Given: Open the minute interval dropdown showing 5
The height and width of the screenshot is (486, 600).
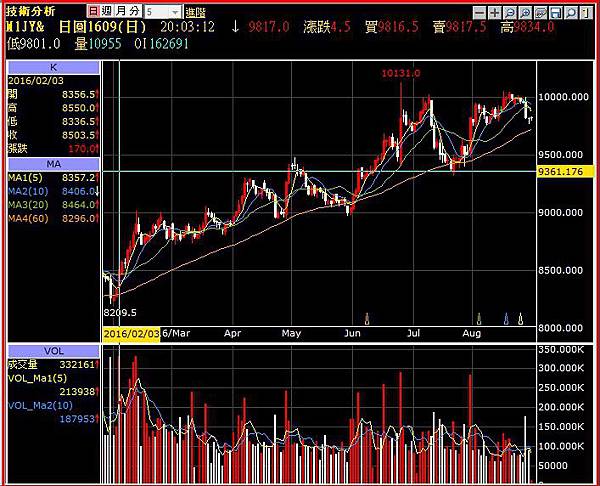Looking at the screenshot, I should 163,12.
